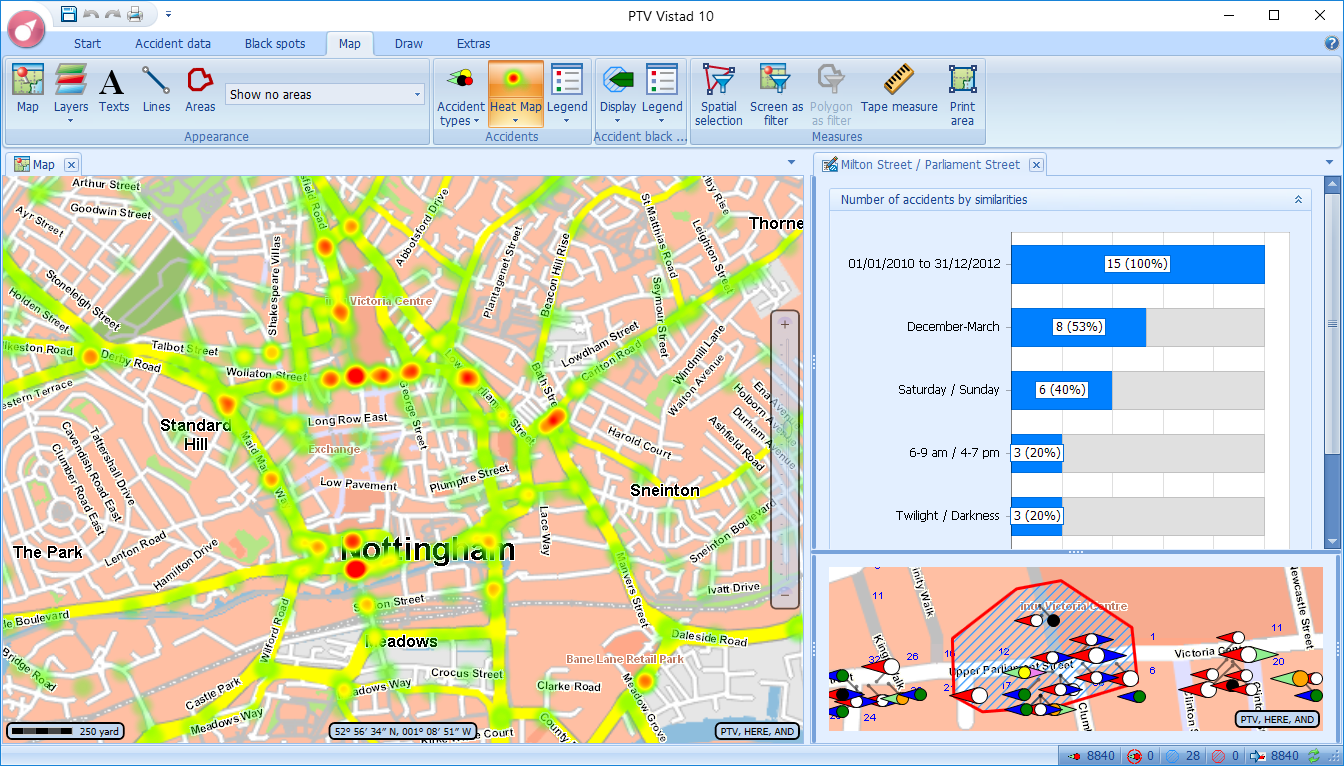Open the PTV Vistad application menu orb
The width and height of the screenshot is (1344, 766).
27,28
